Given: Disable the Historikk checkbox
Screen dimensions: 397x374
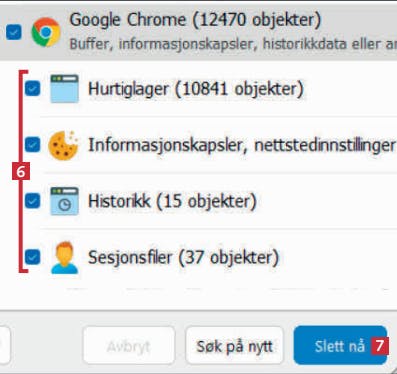Looking at the screenshot, I should 33,201.
